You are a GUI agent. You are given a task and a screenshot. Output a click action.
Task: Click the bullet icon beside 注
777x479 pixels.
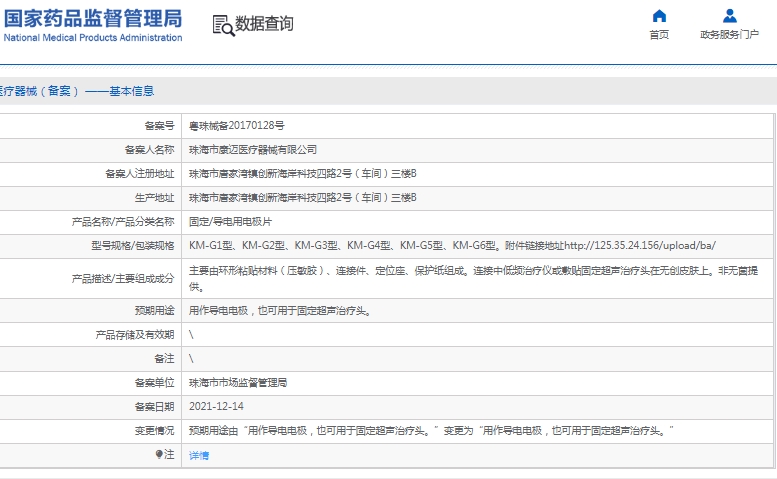(159, 454)
